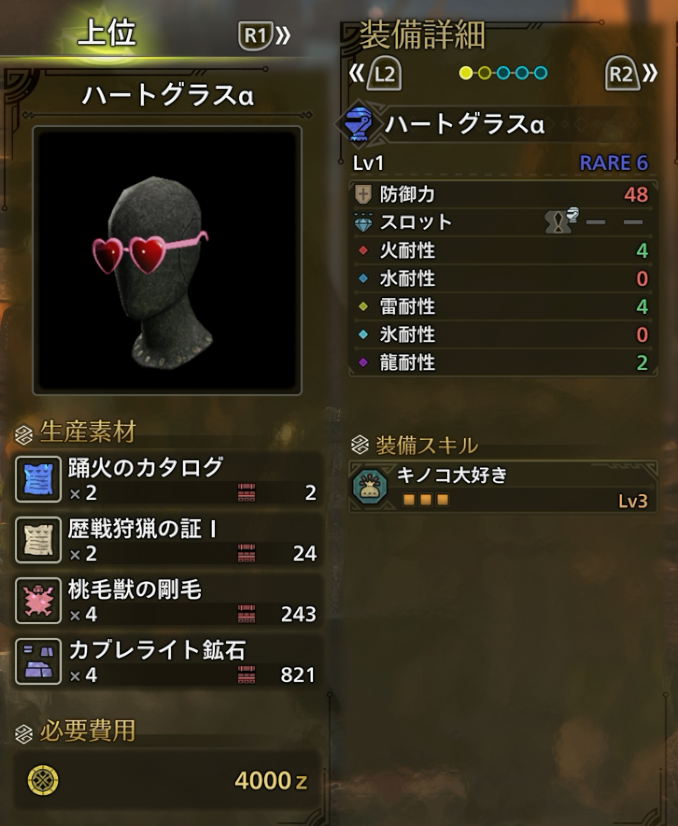Click the blue 踊火のカタログ material icon
This screenshot has width=678, height=826.
[38, 479]
